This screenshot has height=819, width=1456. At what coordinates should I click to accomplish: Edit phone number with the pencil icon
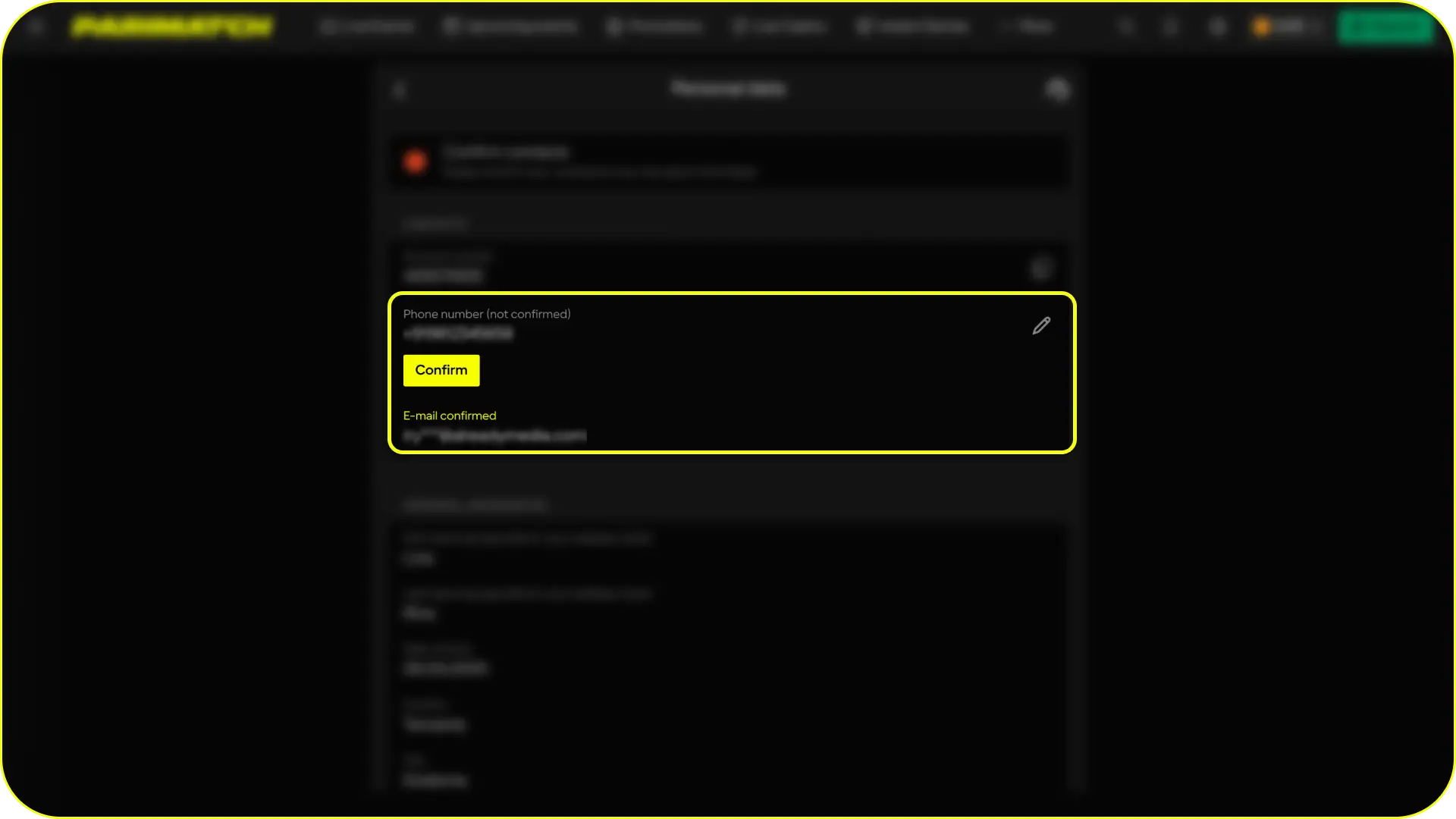click(1041, 326)
